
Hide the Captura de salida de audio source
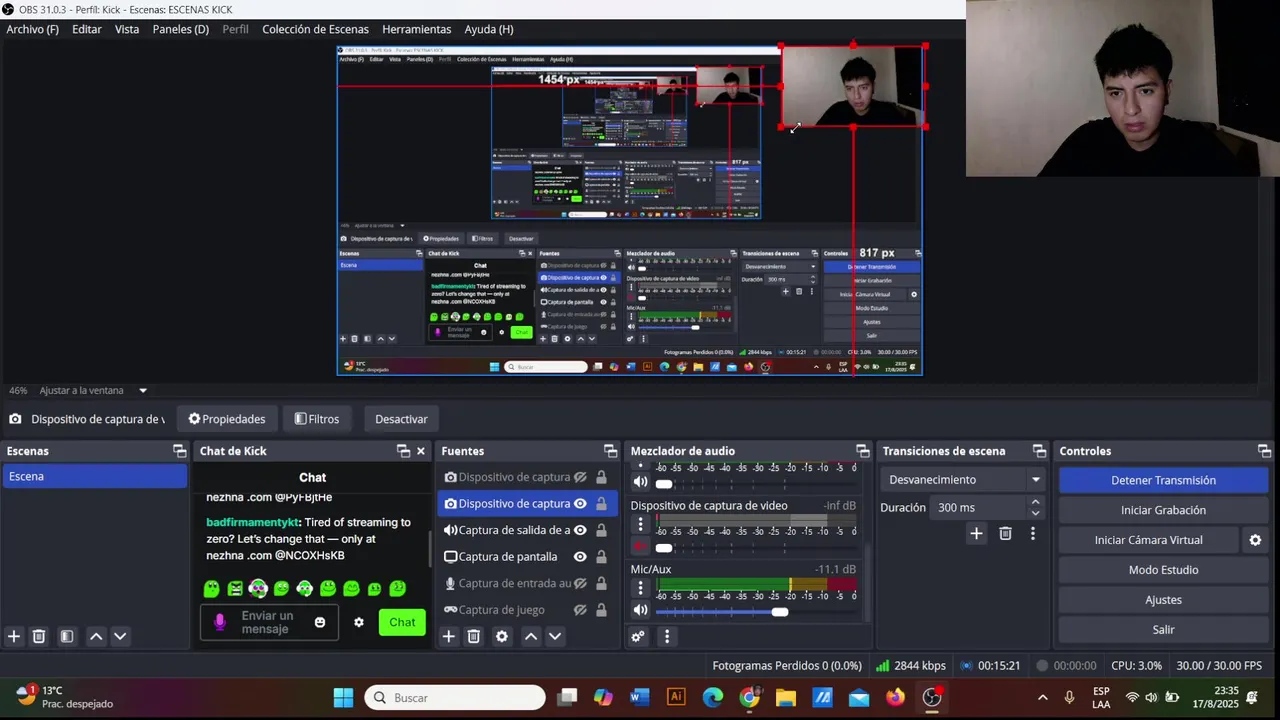tap(580, 530)
